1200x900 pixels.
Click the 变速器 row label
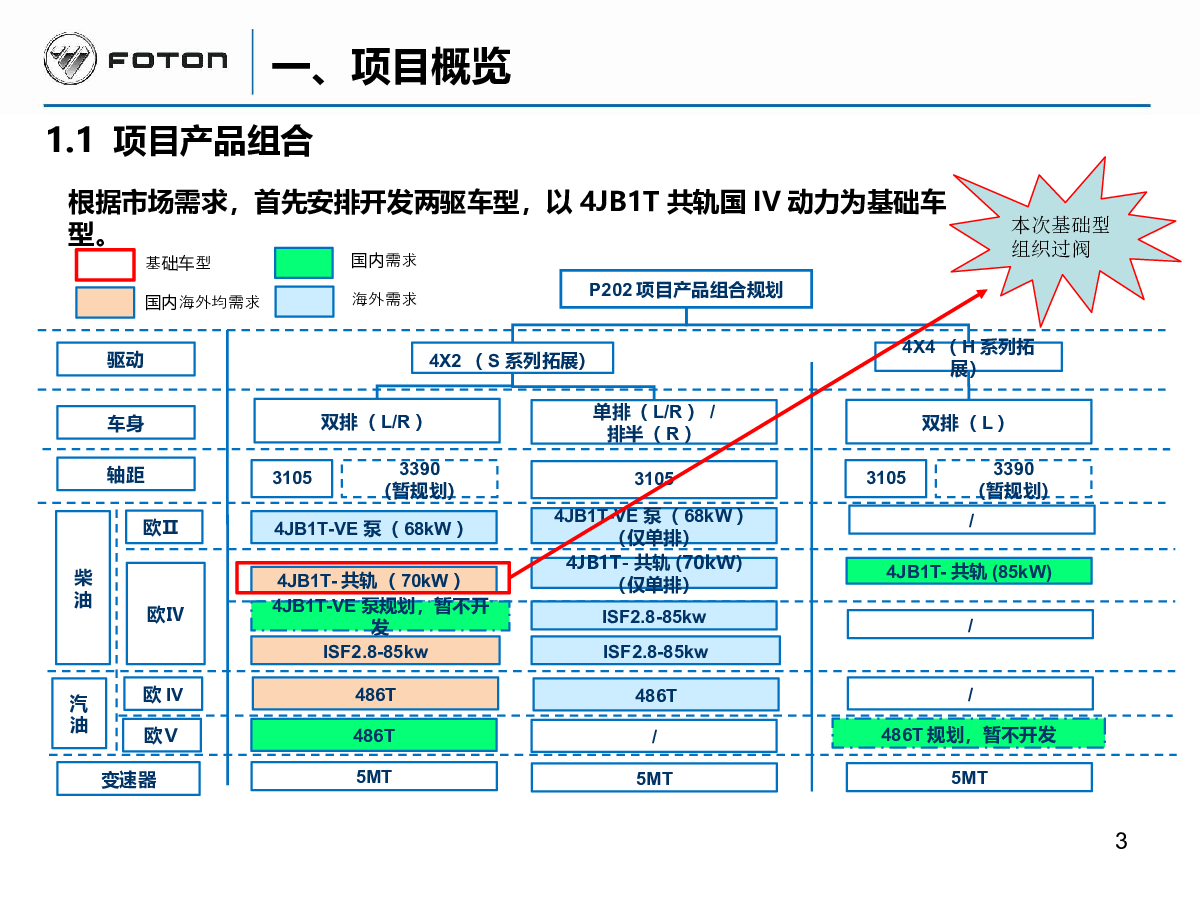129,779
